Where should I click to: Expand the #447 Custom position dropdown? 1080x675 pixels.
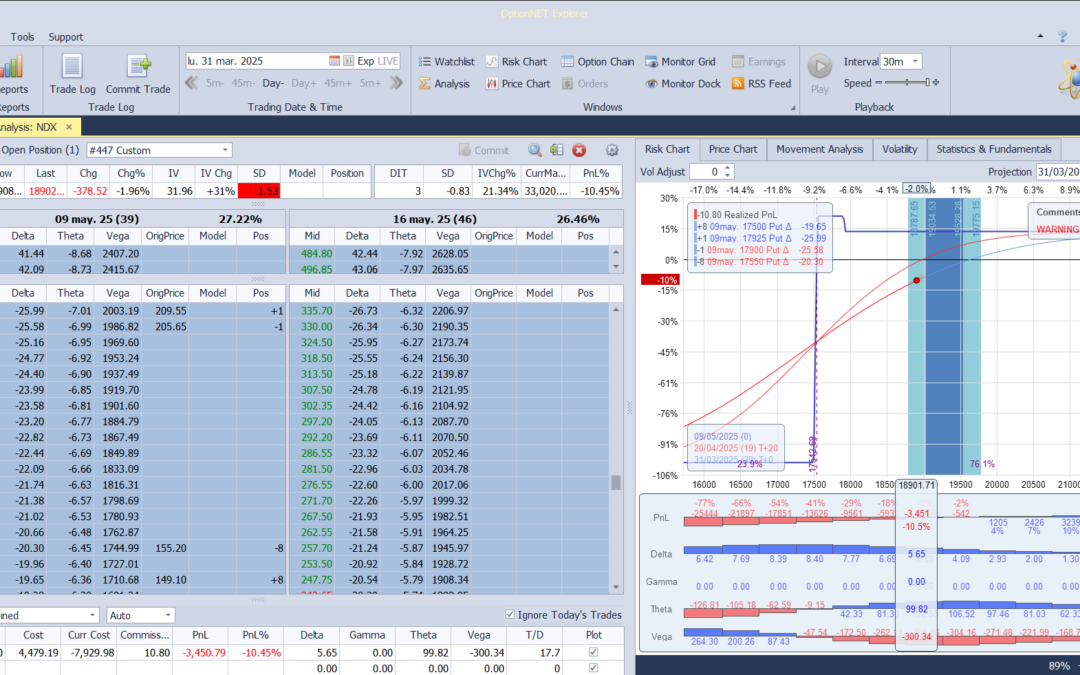coord(224,150)
